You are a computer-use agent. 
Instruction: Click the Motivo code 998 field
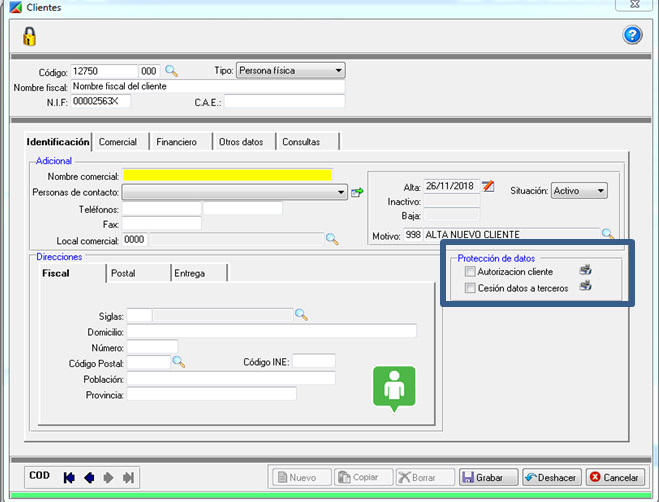[413, 235]
